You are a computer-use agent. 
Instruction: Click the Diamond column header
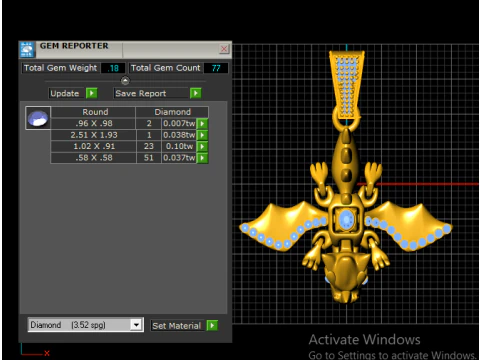click(172, 112)
